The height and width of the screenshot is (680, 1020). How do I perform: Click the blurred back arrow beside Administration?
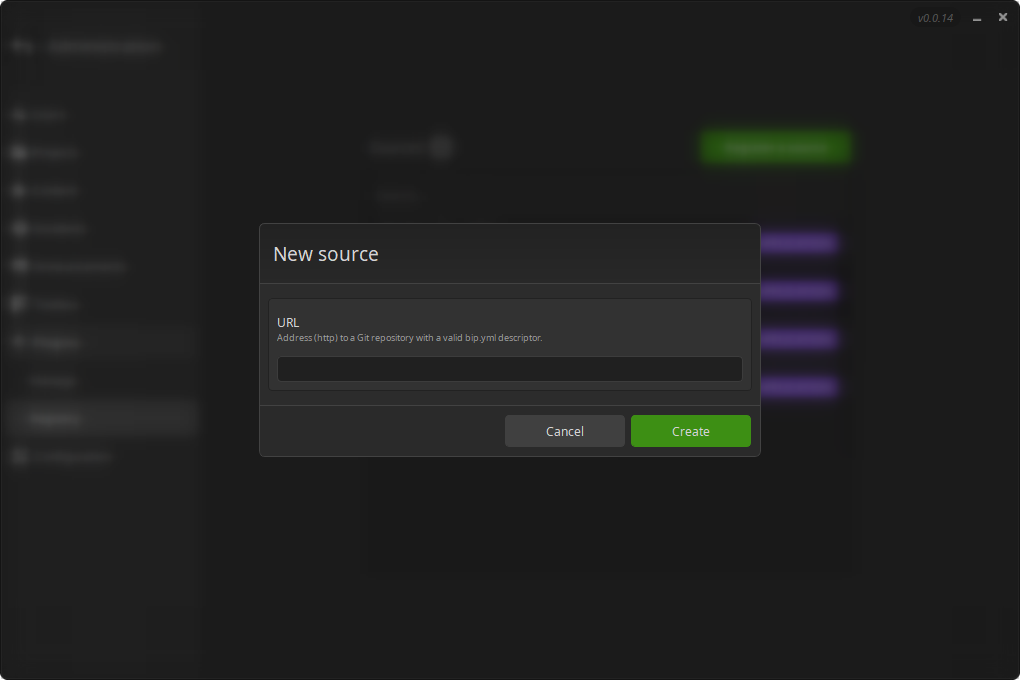[x=22, y=47]
